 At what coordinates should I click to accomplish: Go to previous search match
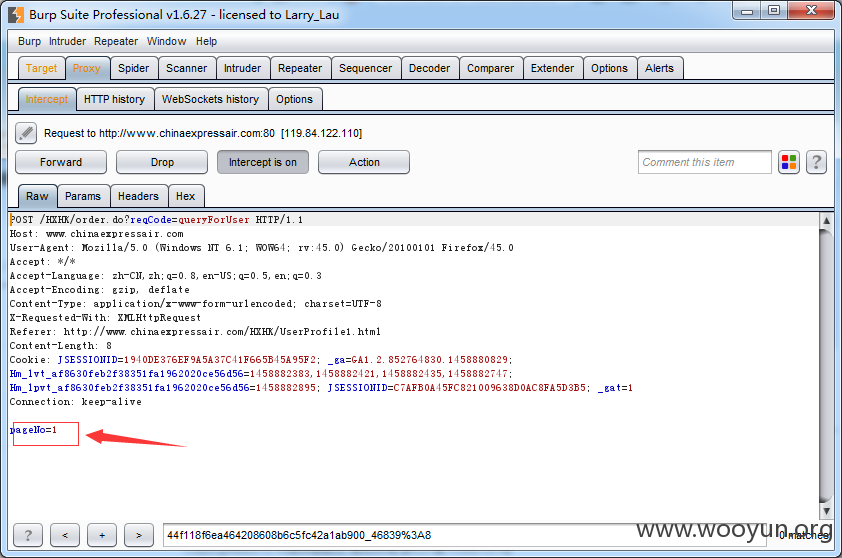click(65, 535)
